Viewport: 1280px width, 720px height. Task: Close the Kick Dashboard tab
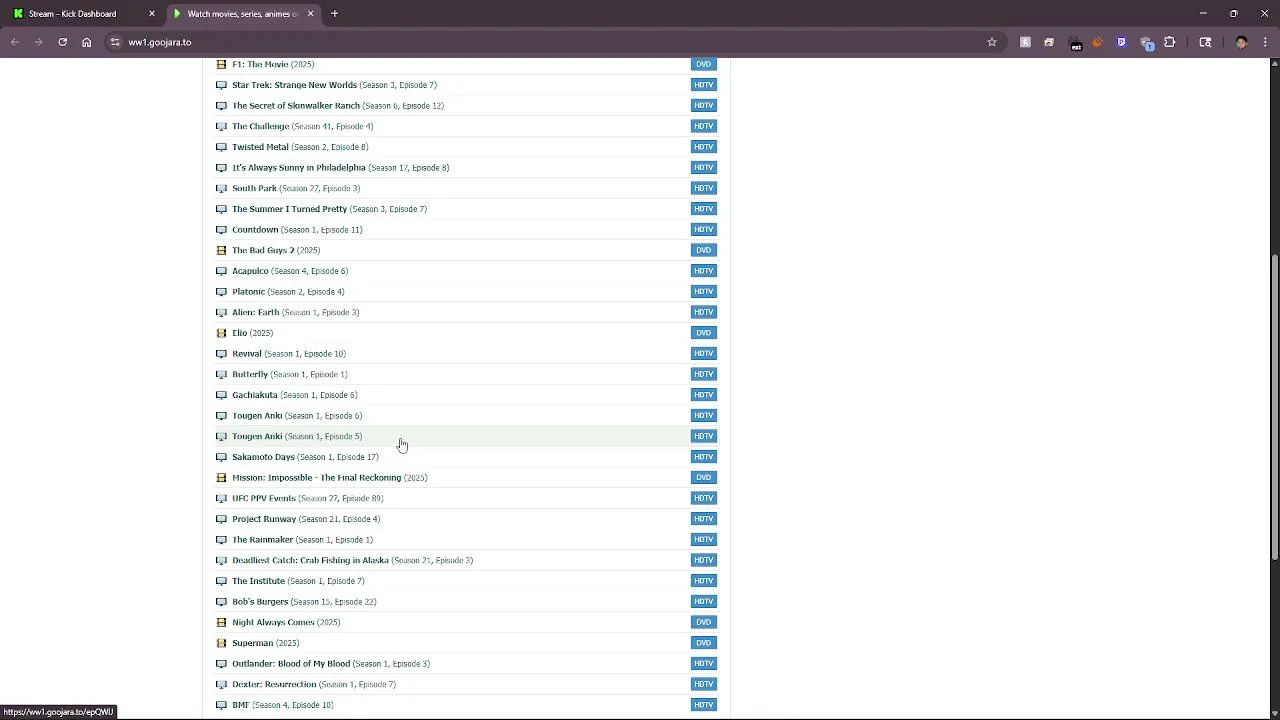click(x=152, y=14)
